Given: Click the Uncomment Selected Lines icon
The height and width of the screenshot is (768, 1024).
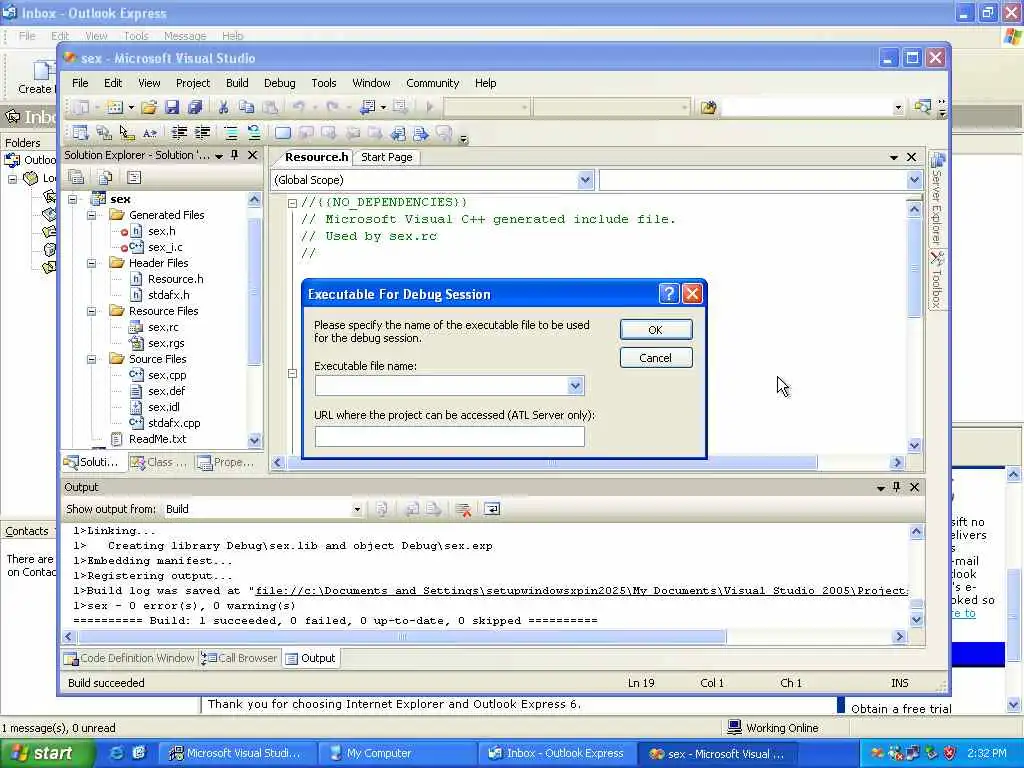Looking at the screenshot, I should (253, 133).
